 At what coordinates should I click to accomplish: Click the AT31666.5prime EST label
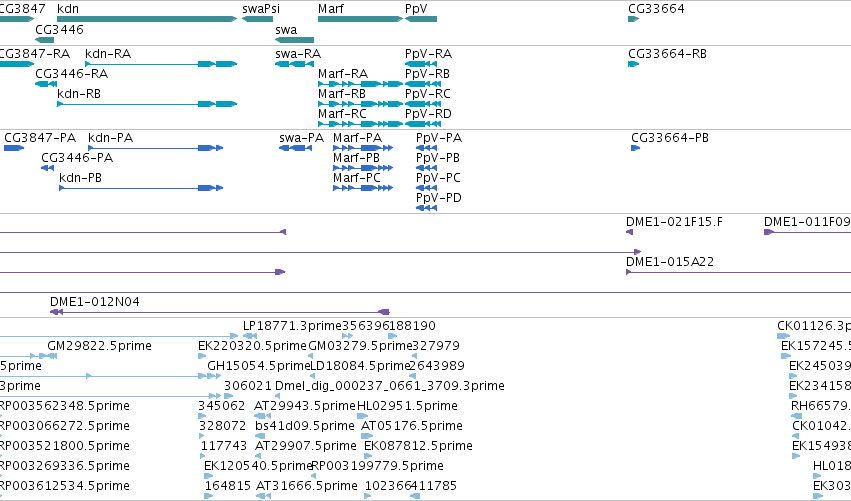point(307,486)
